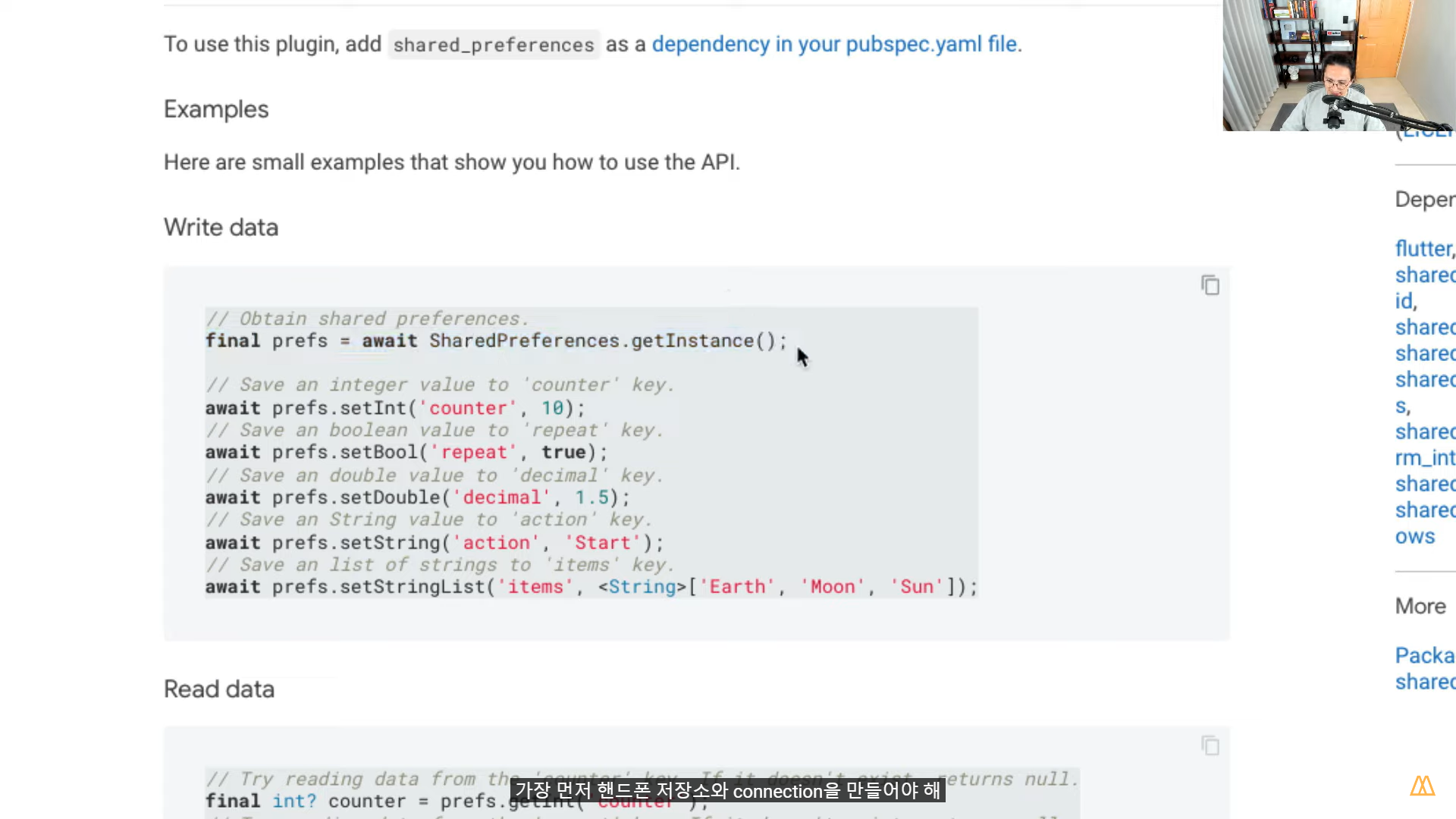This screenshot has height=819, width=1456.
Task: Open the 'Packa' link under More
Action: pos(1424,656)
